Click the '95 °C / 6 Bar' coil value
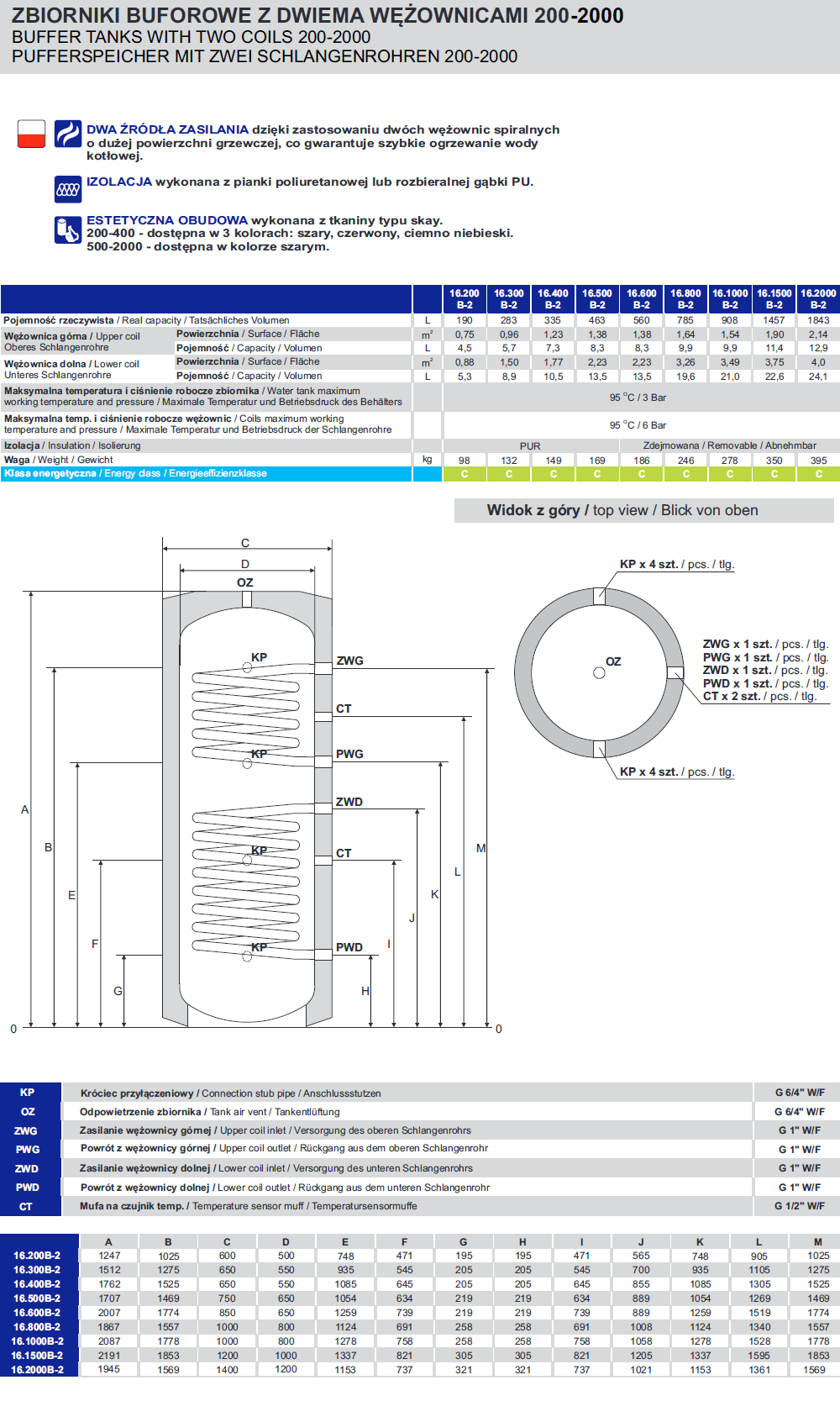Viewport: 840px width, 1401px height. point(638,425)
